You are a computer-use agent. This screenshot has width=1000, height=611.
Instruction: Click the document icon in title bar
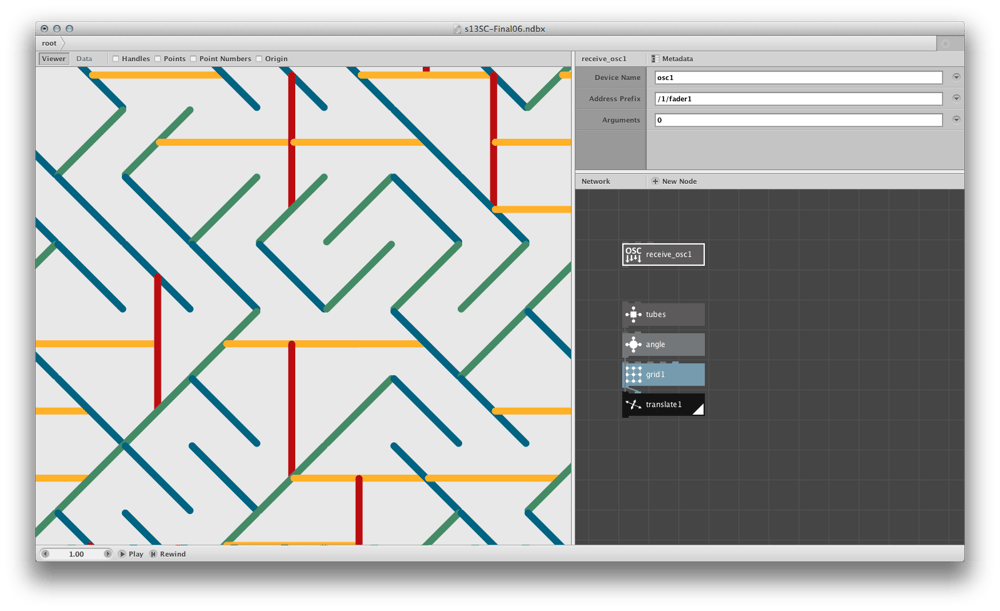point(457,29)
